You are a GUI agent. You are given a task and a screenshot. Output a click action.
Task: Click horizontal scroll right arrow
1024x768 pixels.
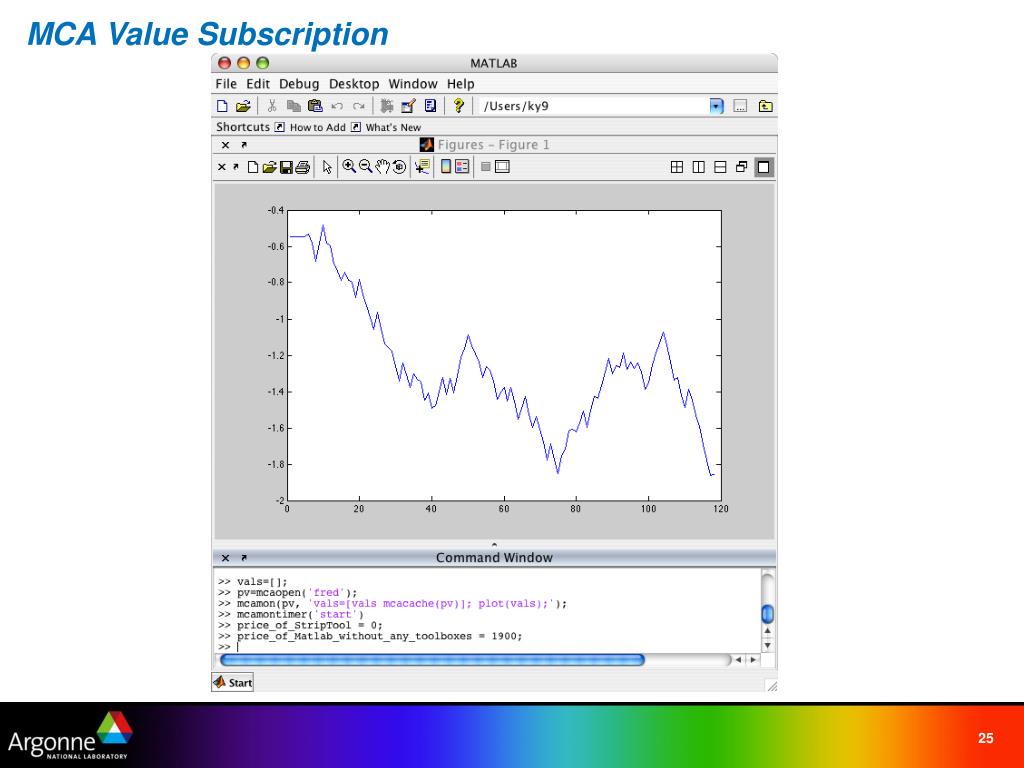tap(753, 660)
